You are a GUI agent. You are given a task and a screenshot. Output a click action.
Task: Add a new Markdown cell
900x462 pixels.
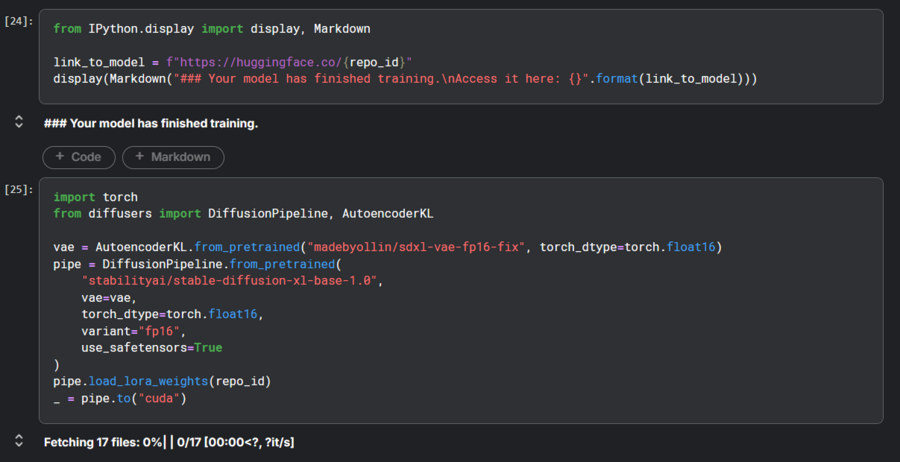point(173,157)
